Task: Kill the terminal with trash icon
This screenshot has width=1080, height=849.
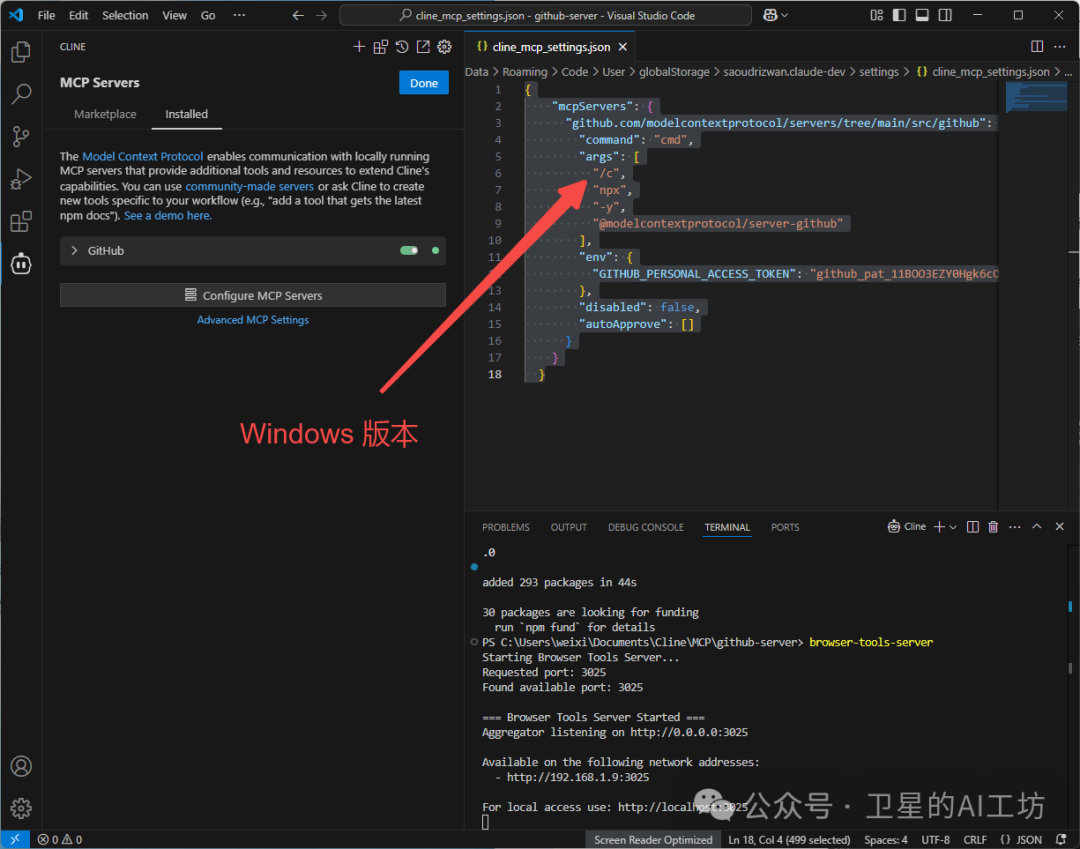Action: (993, 527)
